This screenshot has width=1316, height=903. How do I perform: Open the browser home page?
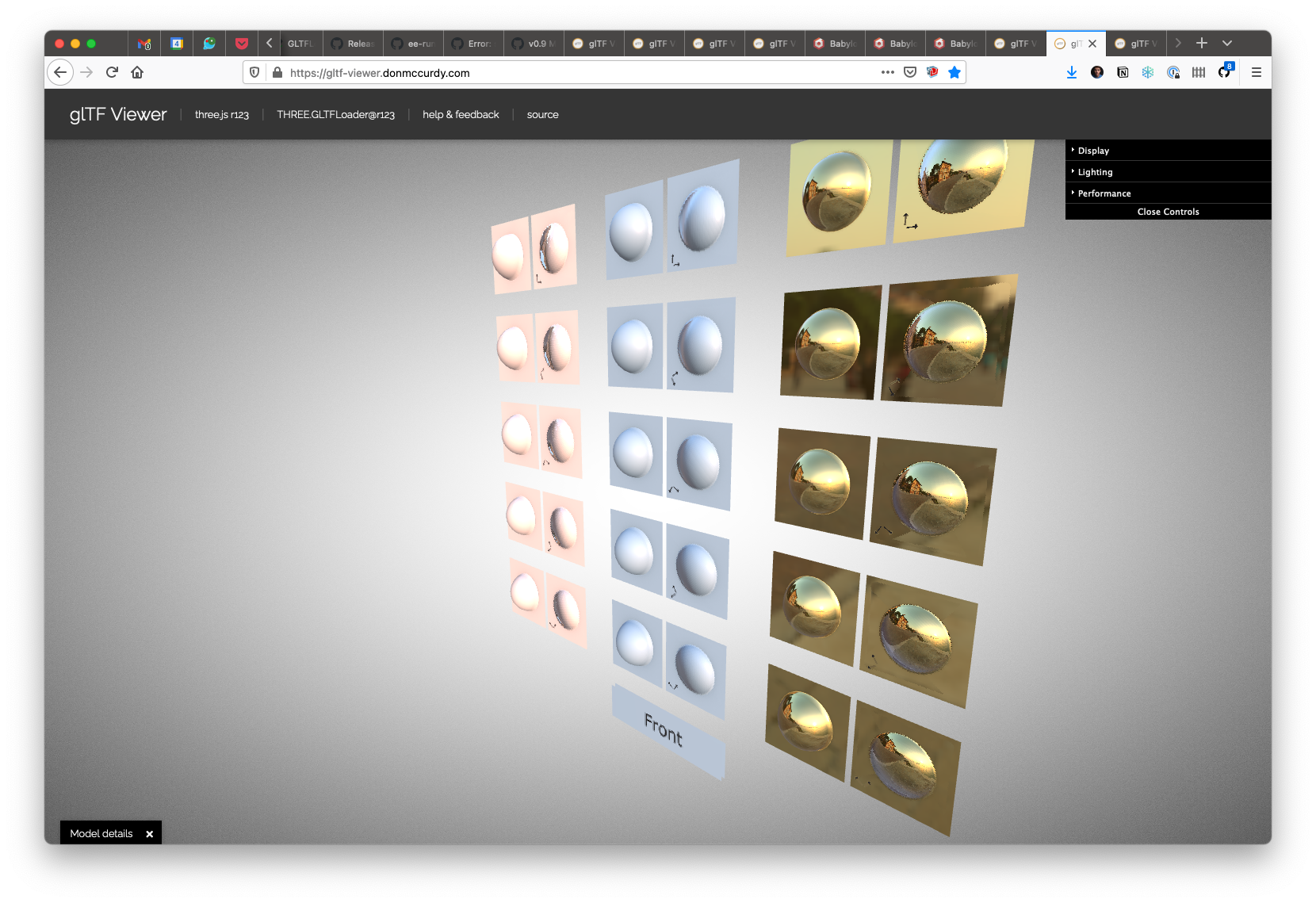click(137, 72)
